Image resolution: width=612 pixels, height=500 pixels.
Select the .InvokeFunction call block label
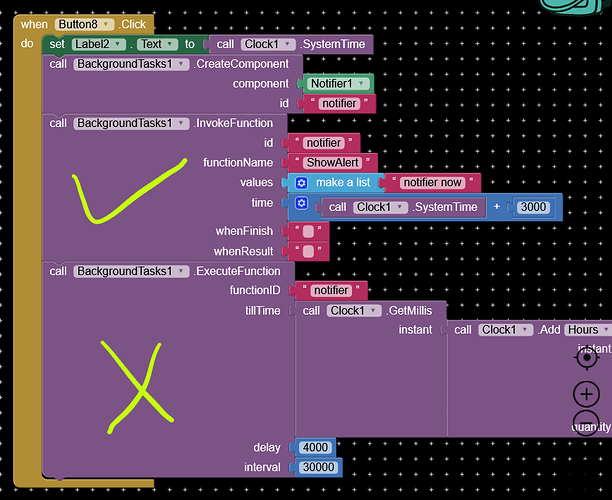[234, 123]
